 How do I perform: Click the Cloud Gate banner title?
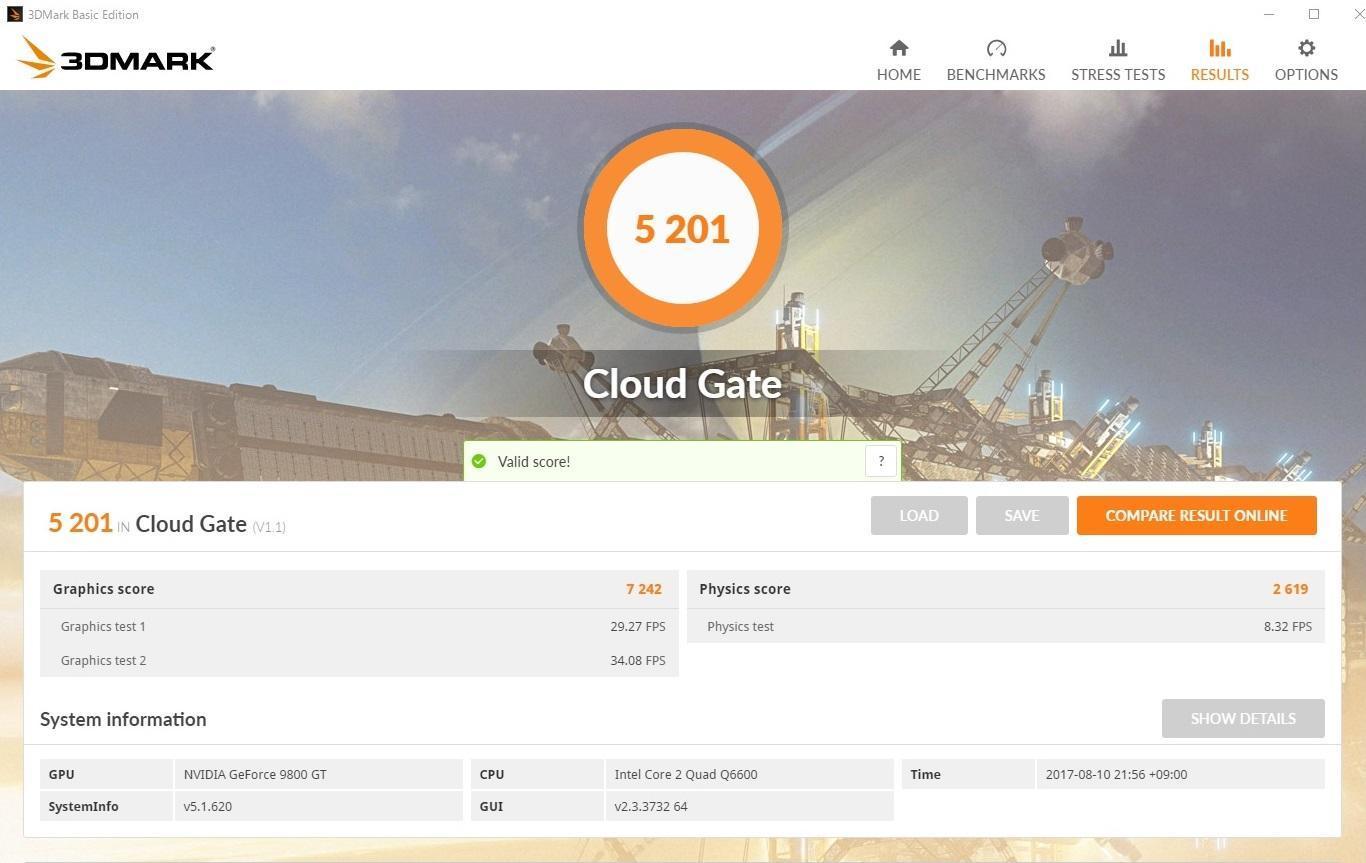[x=682, y=384]
